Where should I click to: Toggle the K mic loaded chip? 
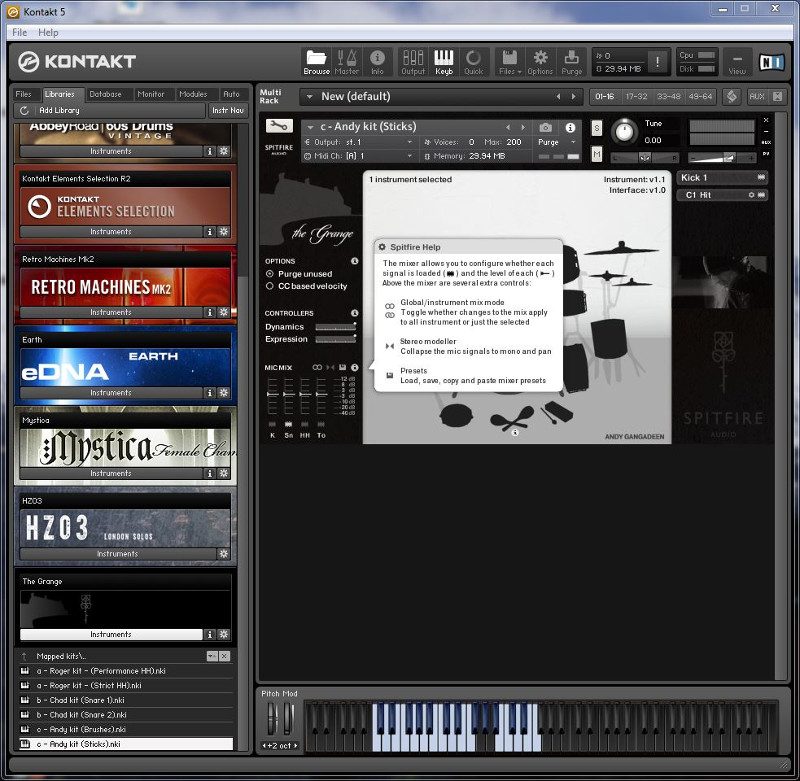[x=272, y=424]
